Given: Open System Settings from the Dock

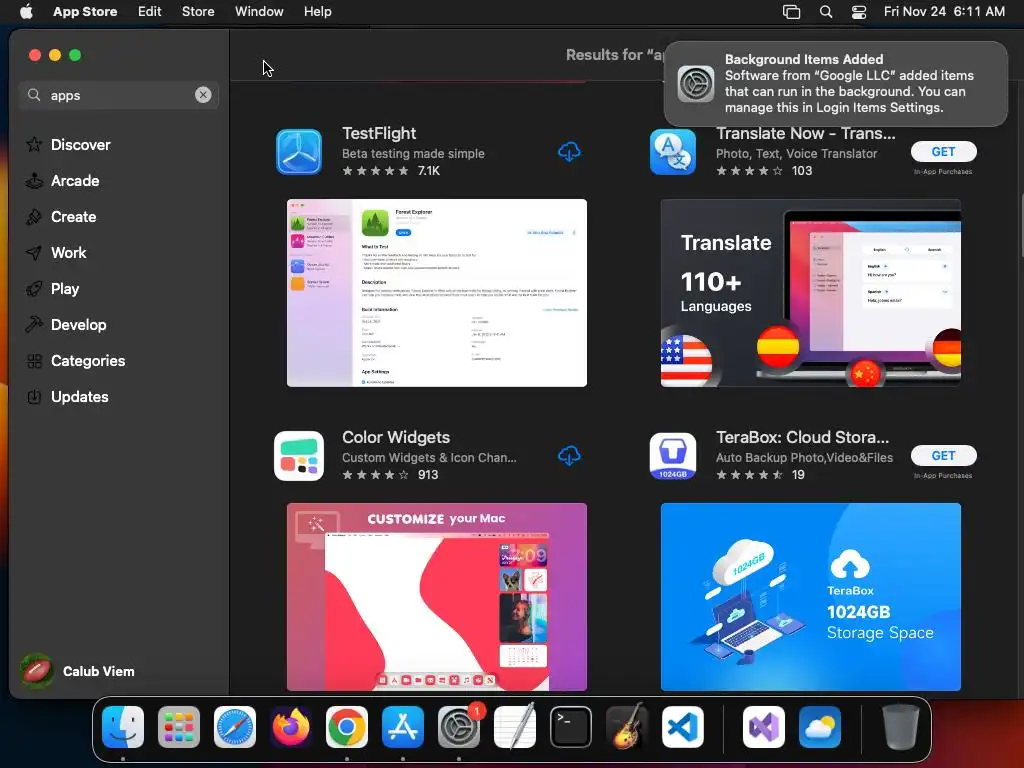Looking at the screenshot, I should pyautogui.click(x=458, y=727).
